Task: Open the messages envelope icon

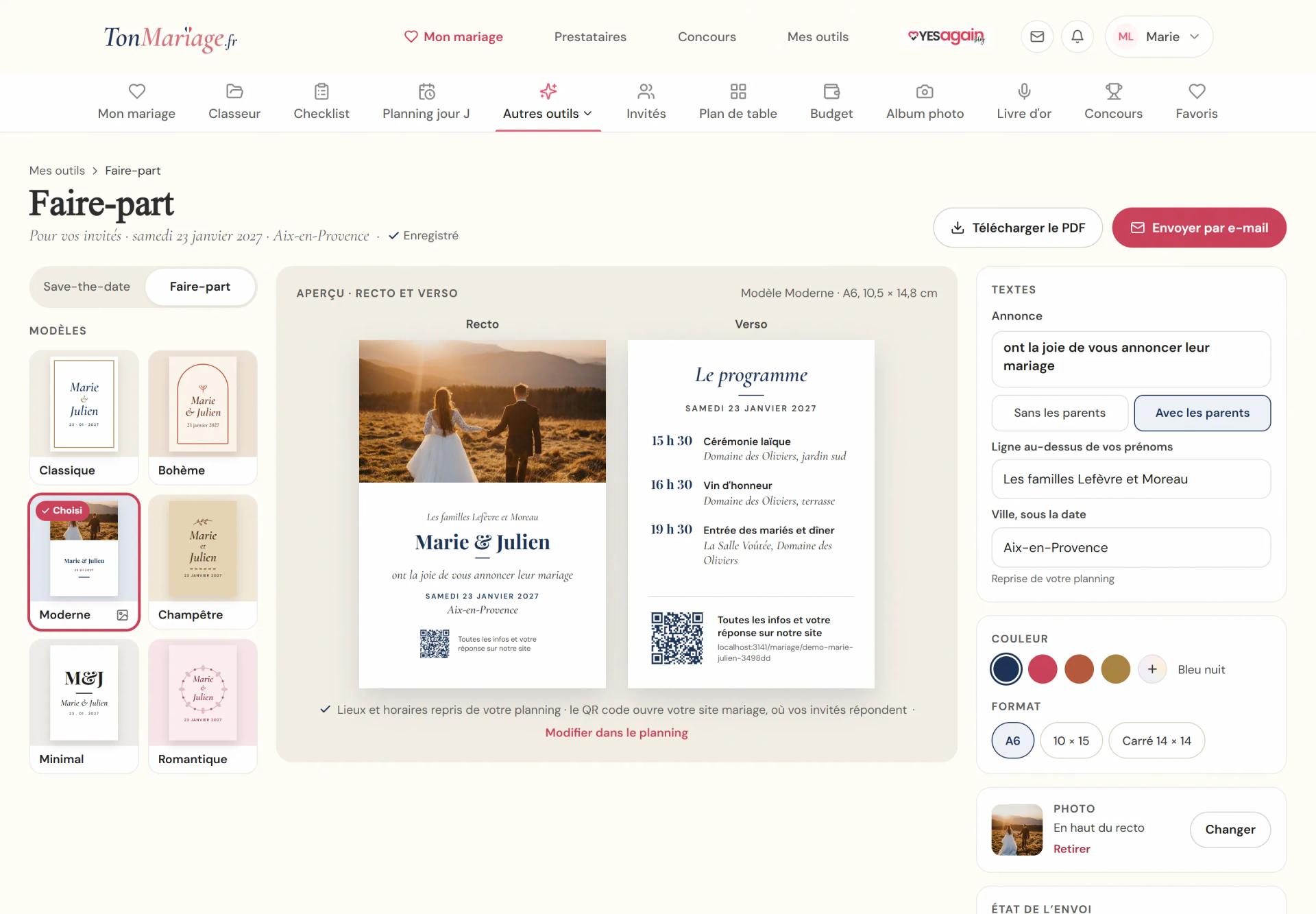Action: point(1037,36)
